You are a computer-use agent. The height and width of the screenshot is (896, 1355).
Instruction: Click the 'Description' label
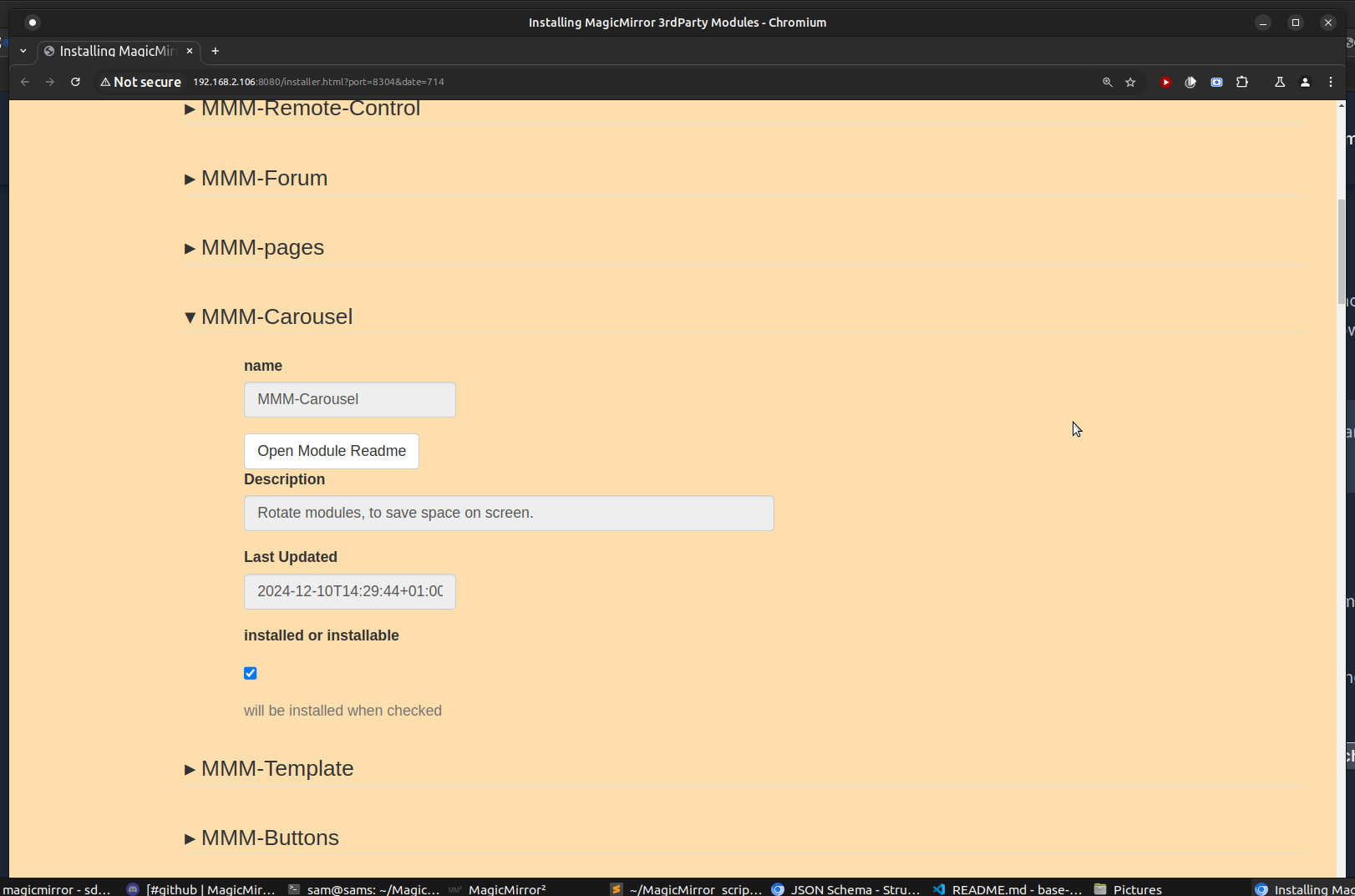coord(284,479)
